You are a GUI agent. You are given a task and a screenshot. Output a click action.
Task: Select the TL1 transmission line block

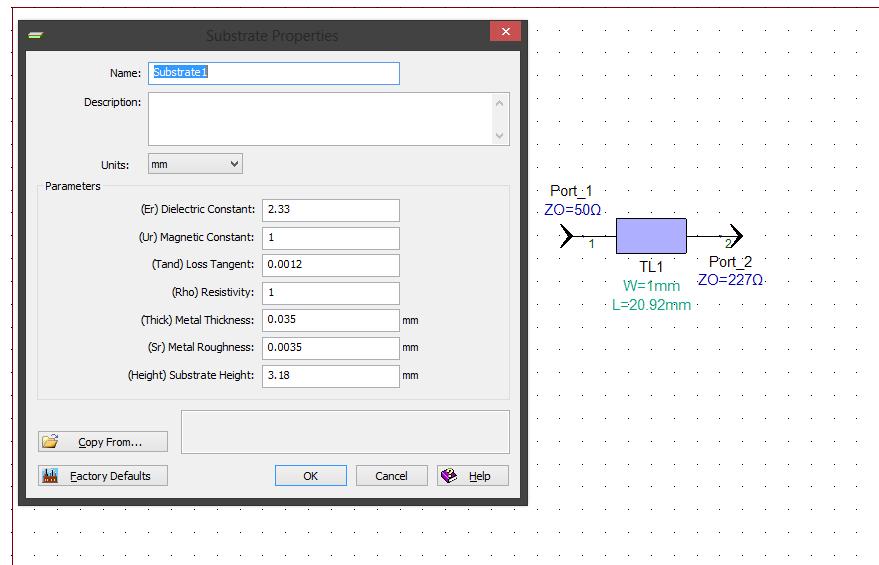(x=651, y=236)
